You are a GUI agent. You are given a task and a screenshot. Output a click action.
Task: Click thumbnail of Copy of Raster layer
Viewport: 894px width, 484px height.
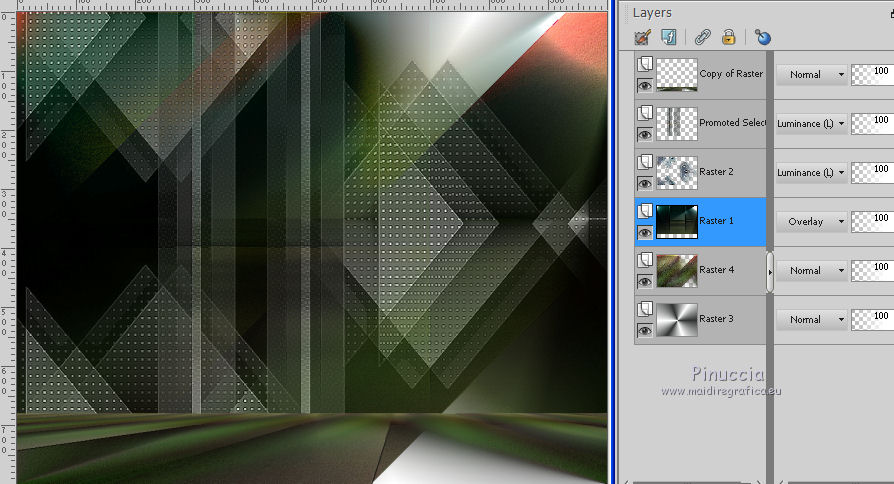pyautogui.click(x=677, y=75)
